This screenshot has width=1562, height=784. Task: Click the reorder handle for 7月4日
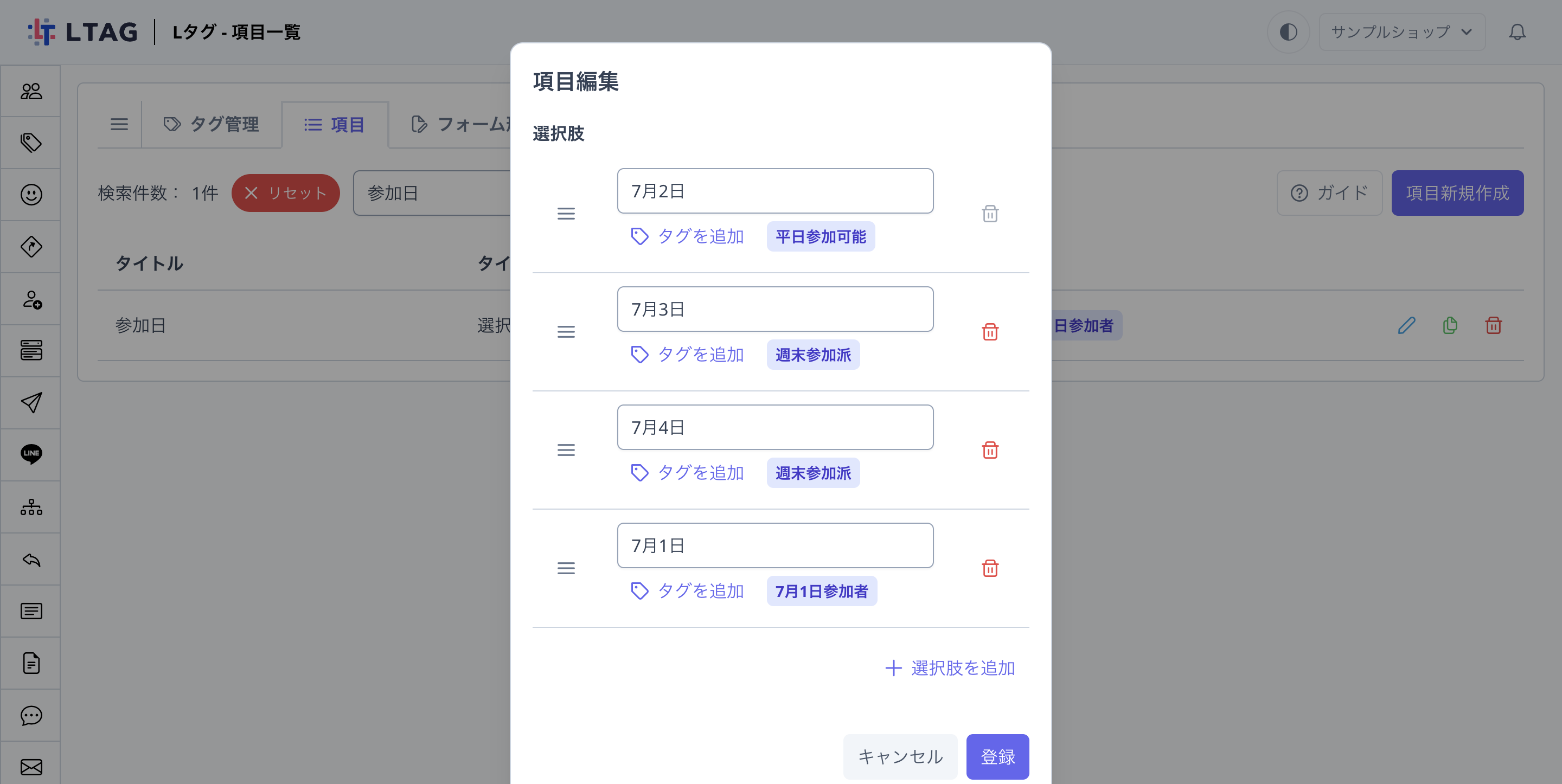[566, 450]
